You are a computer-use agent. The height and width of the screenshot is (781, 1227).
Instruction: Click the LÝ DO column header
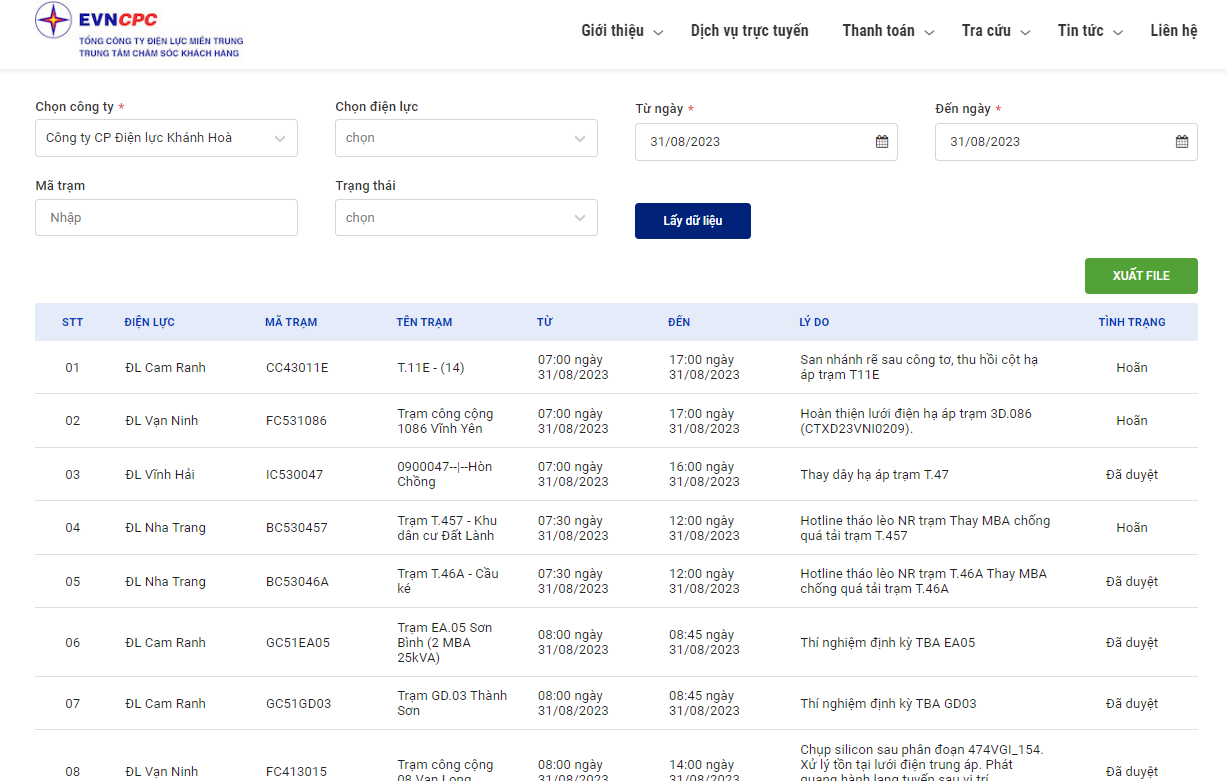(814, 322)
